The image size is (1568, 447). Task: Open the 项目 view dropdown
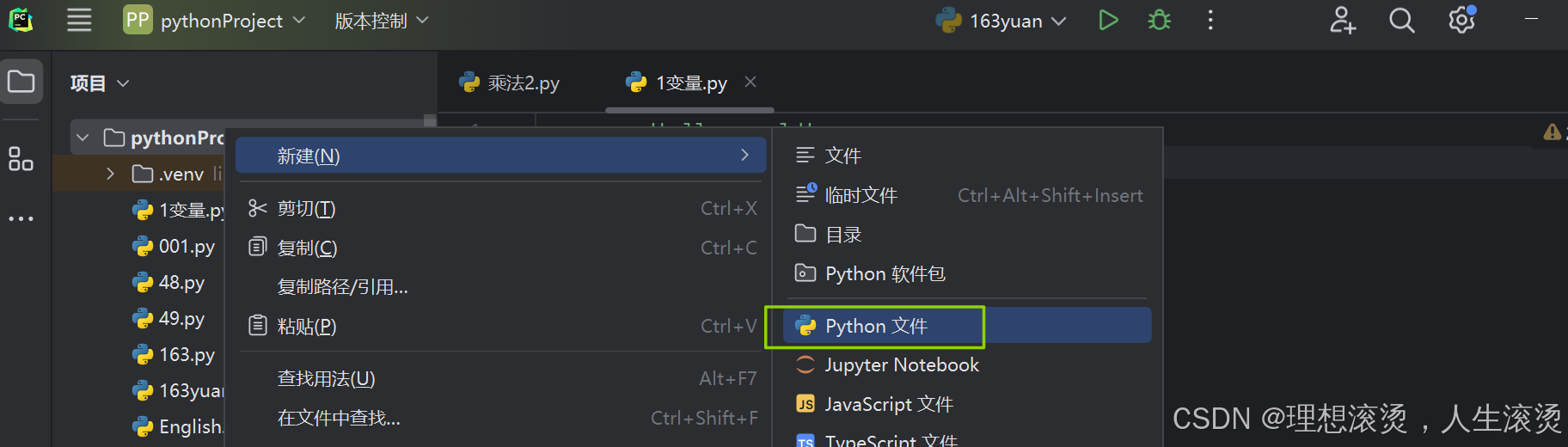(x=99, y=83)
